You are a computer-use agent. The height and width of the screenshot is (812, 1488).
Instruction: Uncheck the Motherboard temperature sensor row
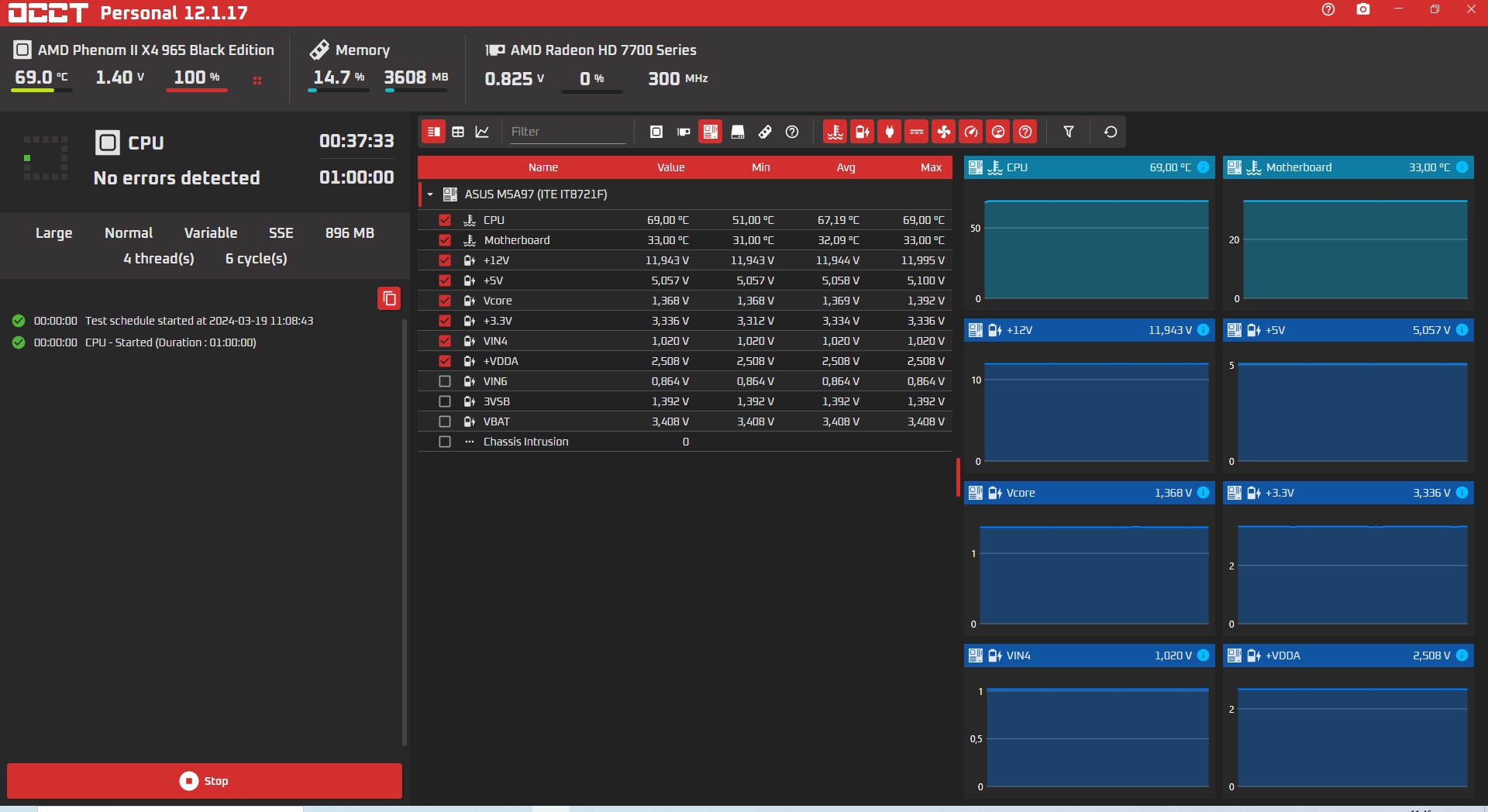click(445, 240)
